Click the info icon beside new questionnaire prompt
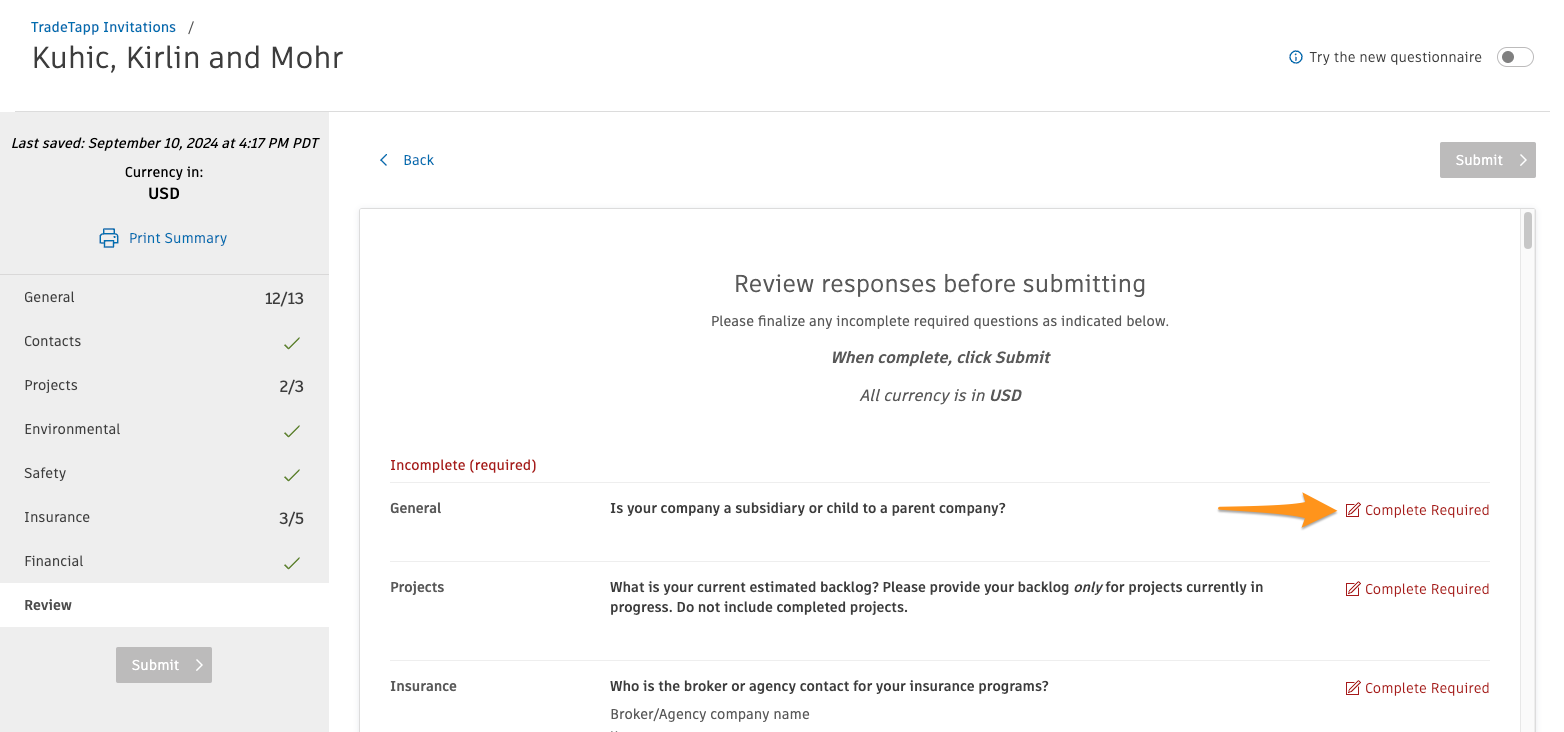This screenshot has width=1564, height=732. (x=1295, y=57)
